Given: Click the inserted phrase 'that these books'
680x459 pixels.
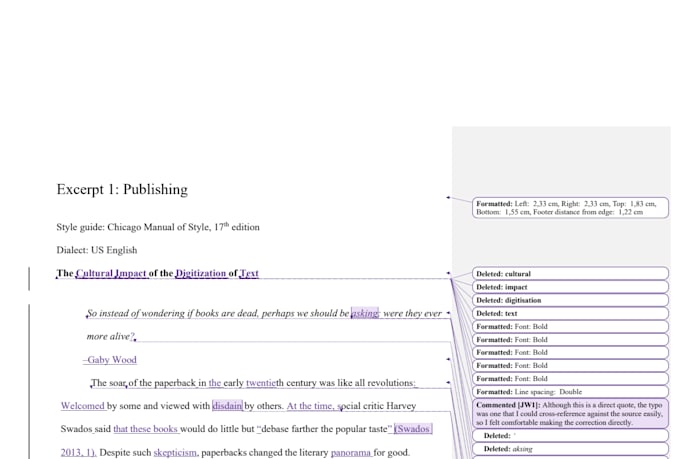Looking at the screenshot, I should pos(145,429).
